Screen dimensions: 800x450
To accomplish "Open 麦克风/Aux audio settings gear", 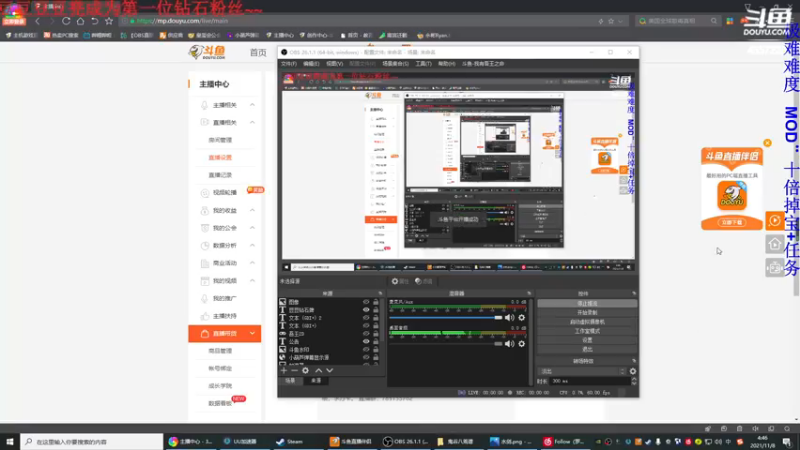I will click(x=521, y=317).
